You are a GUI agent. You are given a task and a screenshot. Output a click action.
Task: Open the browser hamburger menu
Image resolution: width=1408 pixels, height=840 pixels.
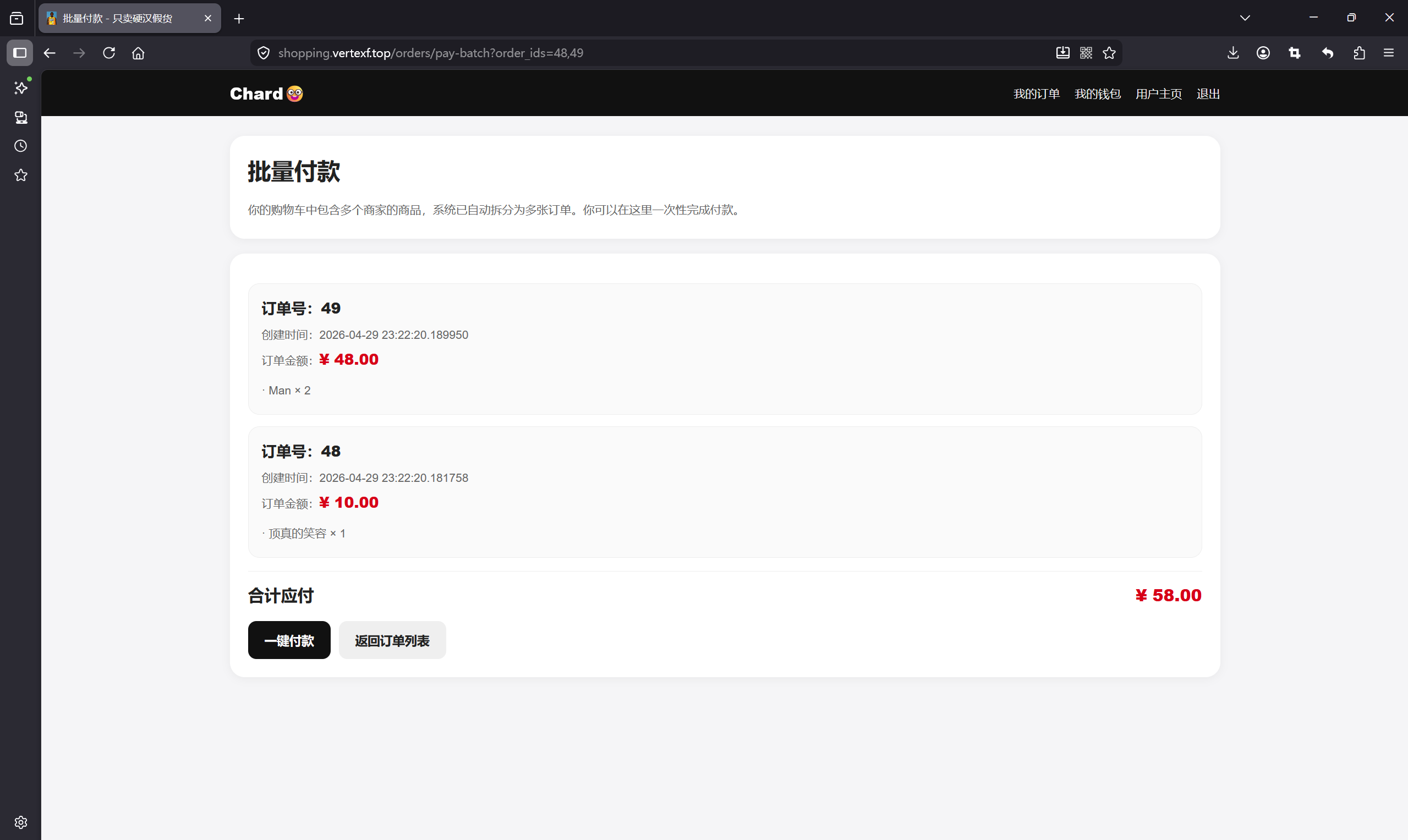(1388, 53)
